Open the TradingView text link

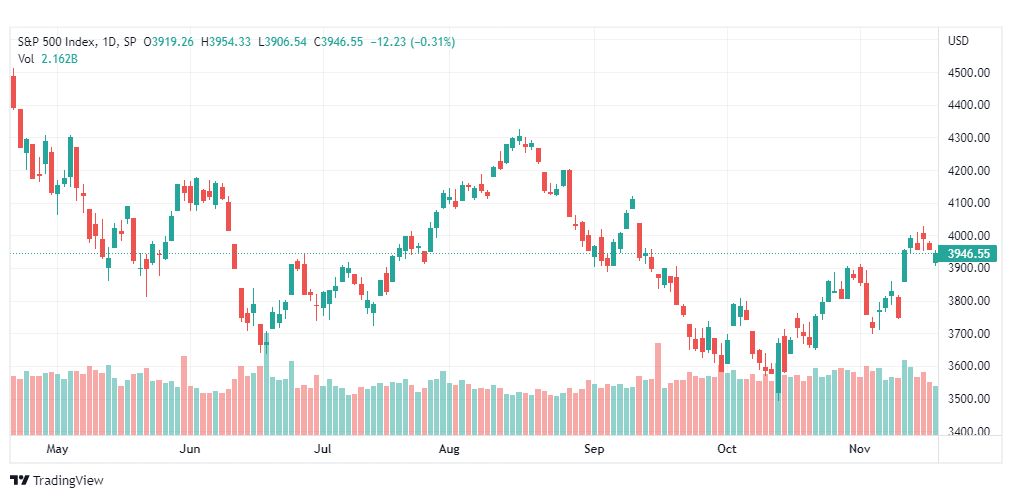[x=68, y=480]
